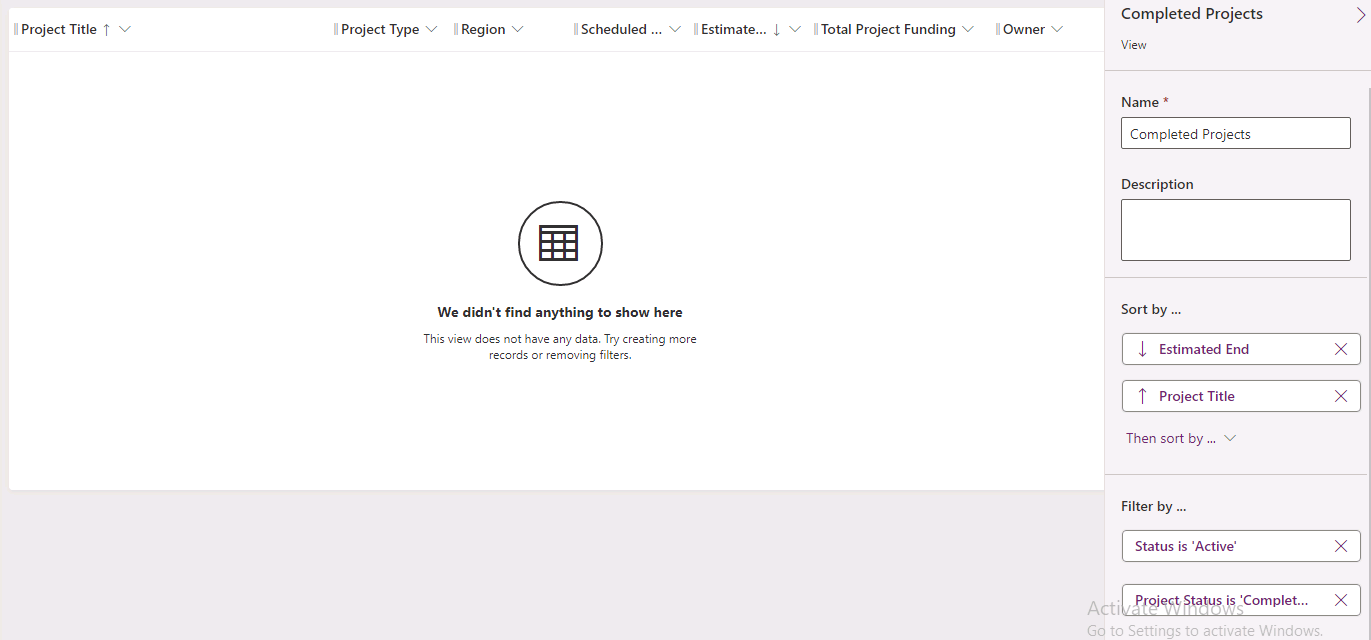
Task: Toggle descending arrow on Estimated End sort
Action: pyautogui.click(x=1143, y=349)
